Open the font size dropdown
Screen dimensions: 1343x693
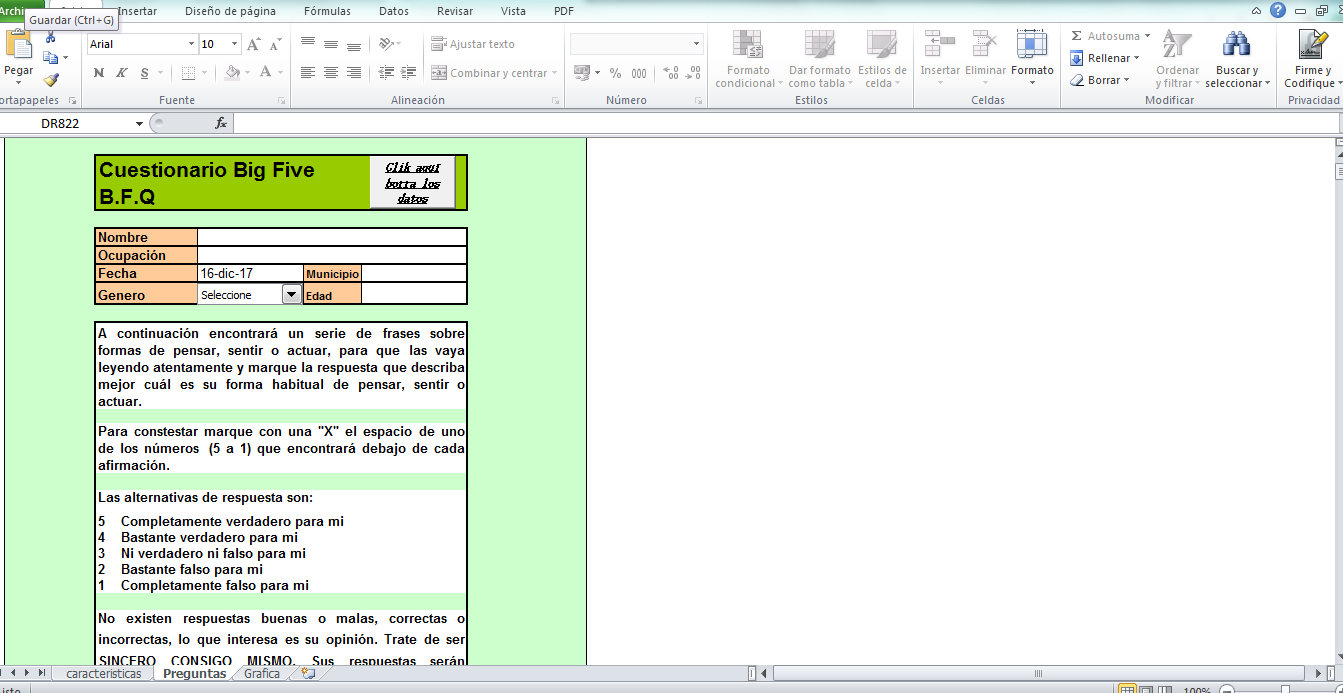pyautogui.click(x=235, y=44)
